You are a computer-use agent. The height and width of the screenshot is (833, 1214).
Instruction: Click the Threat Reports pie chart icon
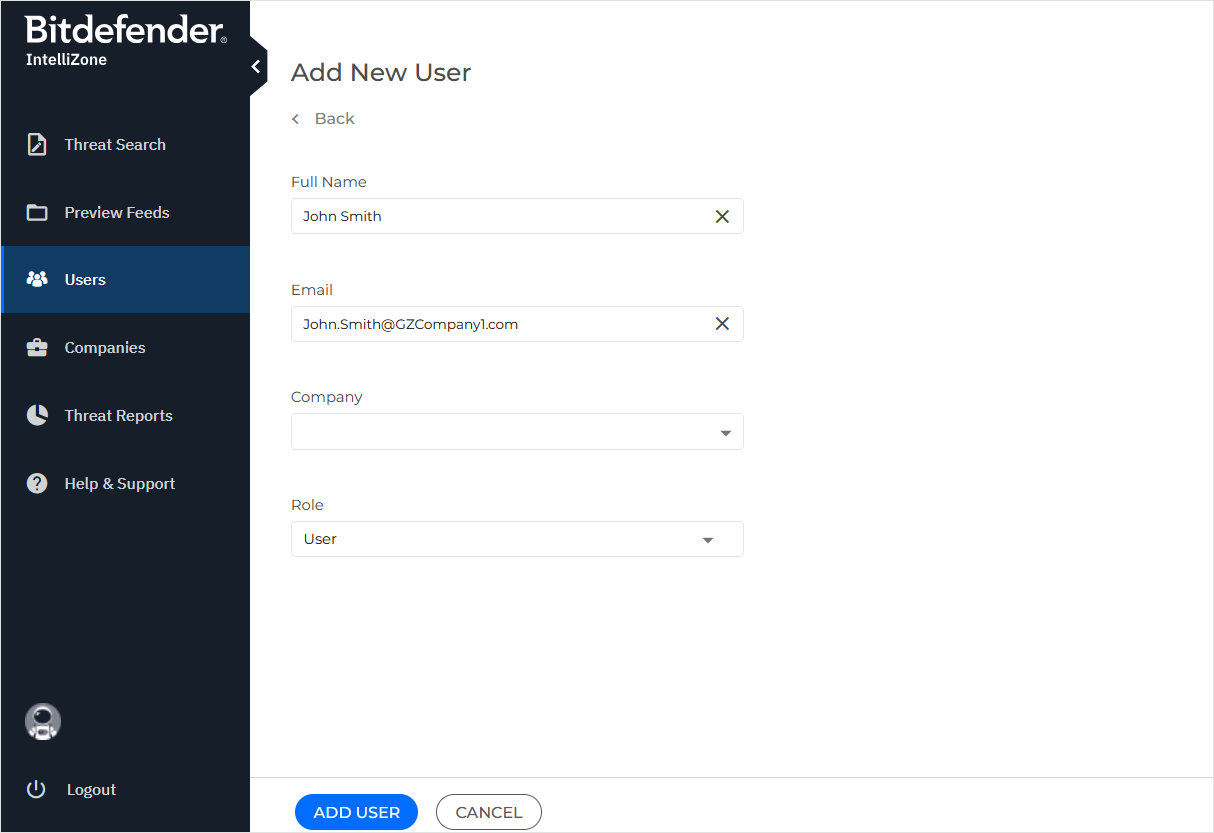click(x=37, y=416)
